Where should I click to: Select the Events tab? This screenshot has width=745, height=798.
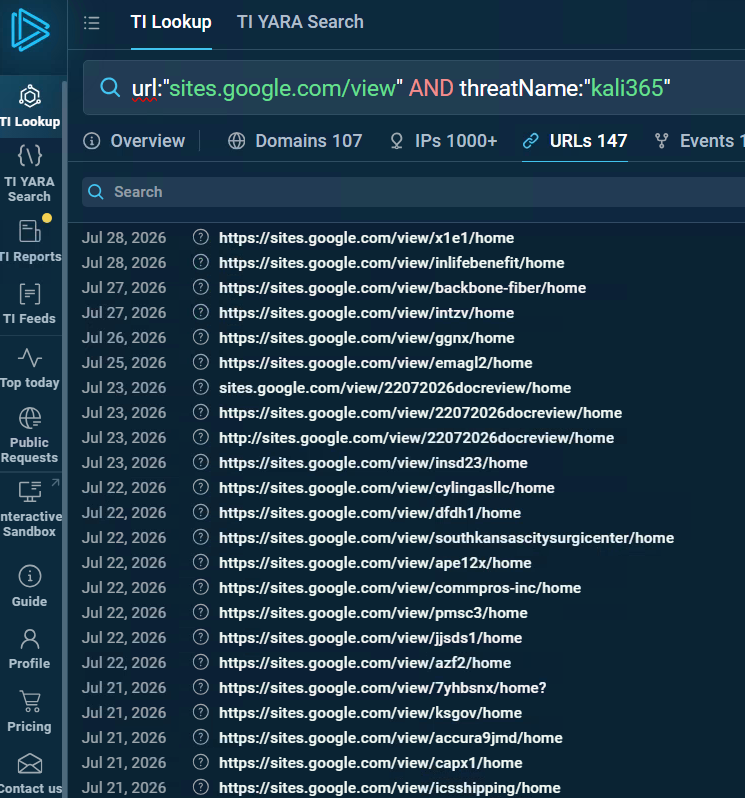click(700, 141)
